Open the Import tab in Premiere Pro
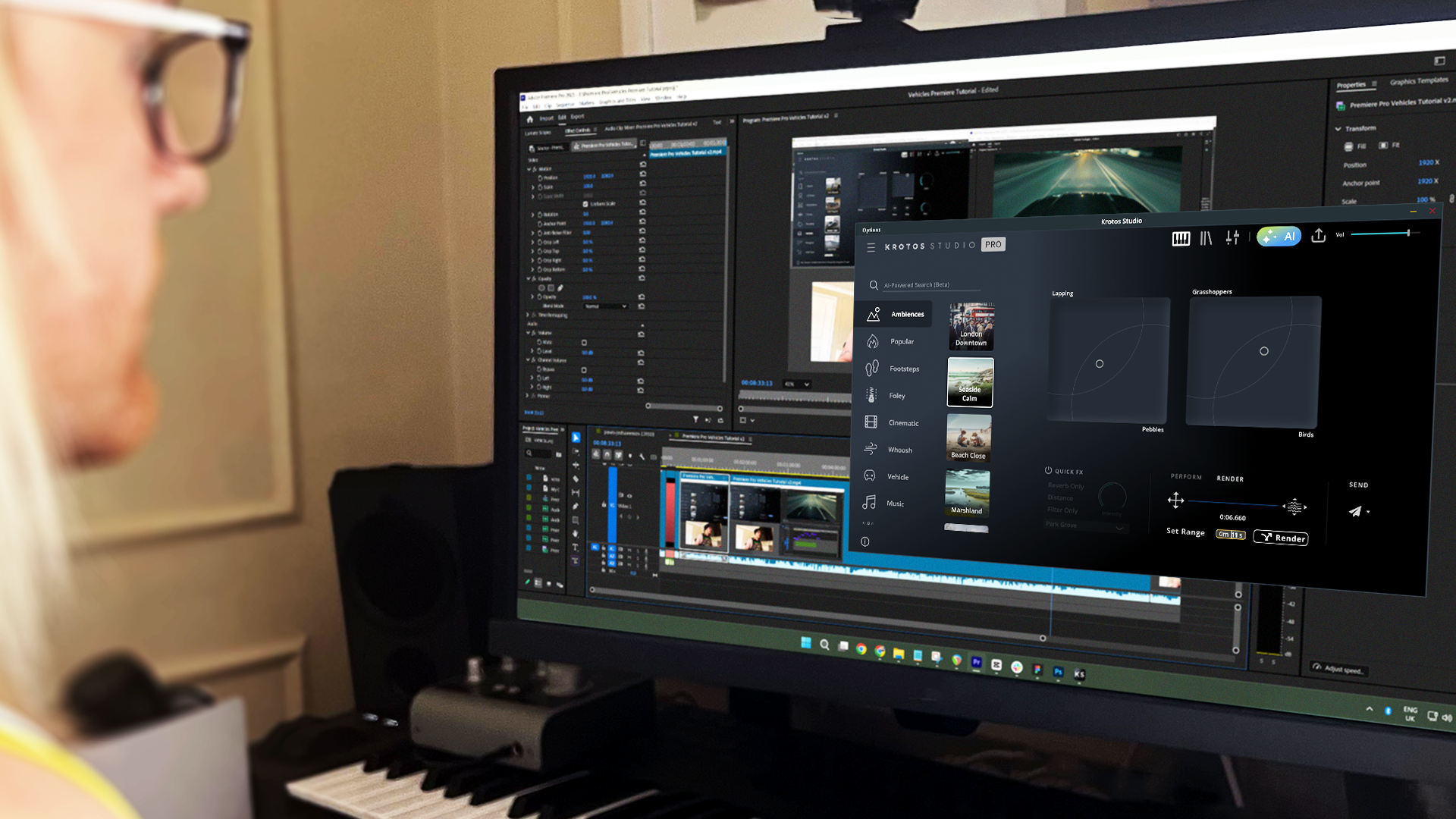This screenshot has height=819, width=1456. coord(546,118)
